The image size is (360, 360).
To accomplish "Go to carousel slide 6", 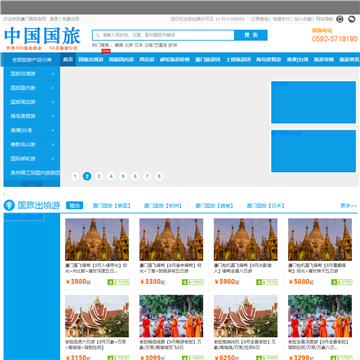I will pyautogui.click(x=135, y=176).
